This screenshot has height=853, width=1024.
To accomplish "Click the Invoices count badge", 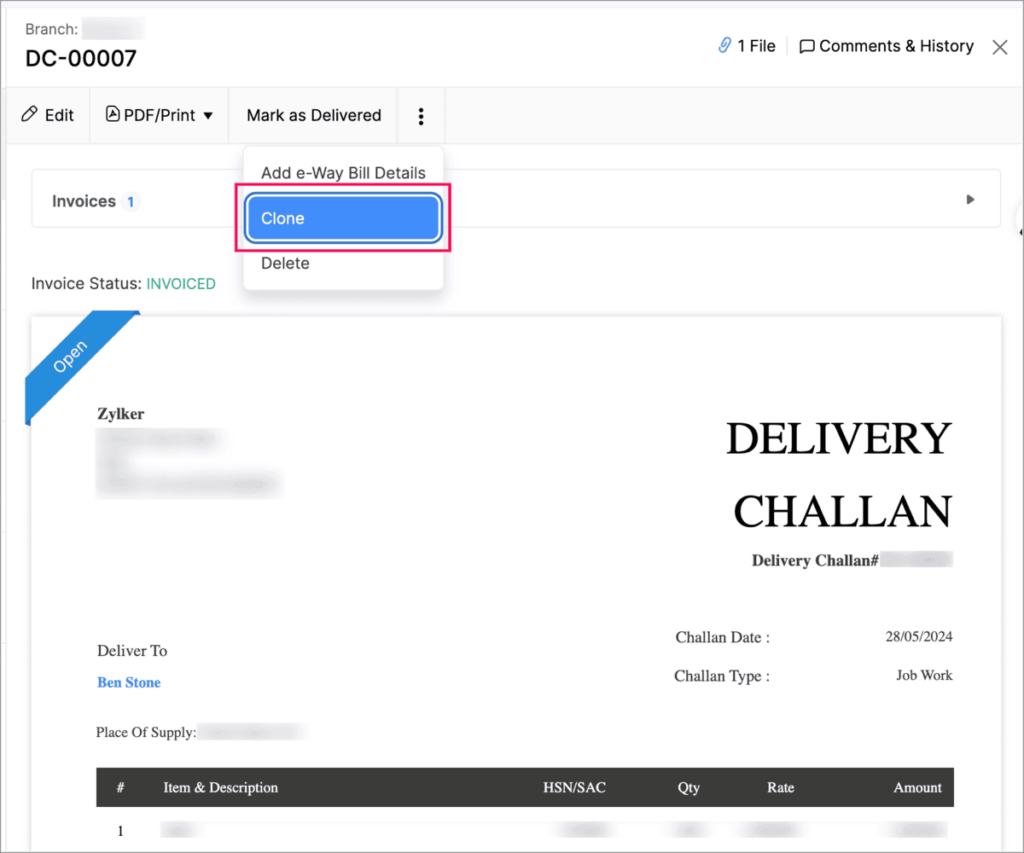I will point(131,202).
